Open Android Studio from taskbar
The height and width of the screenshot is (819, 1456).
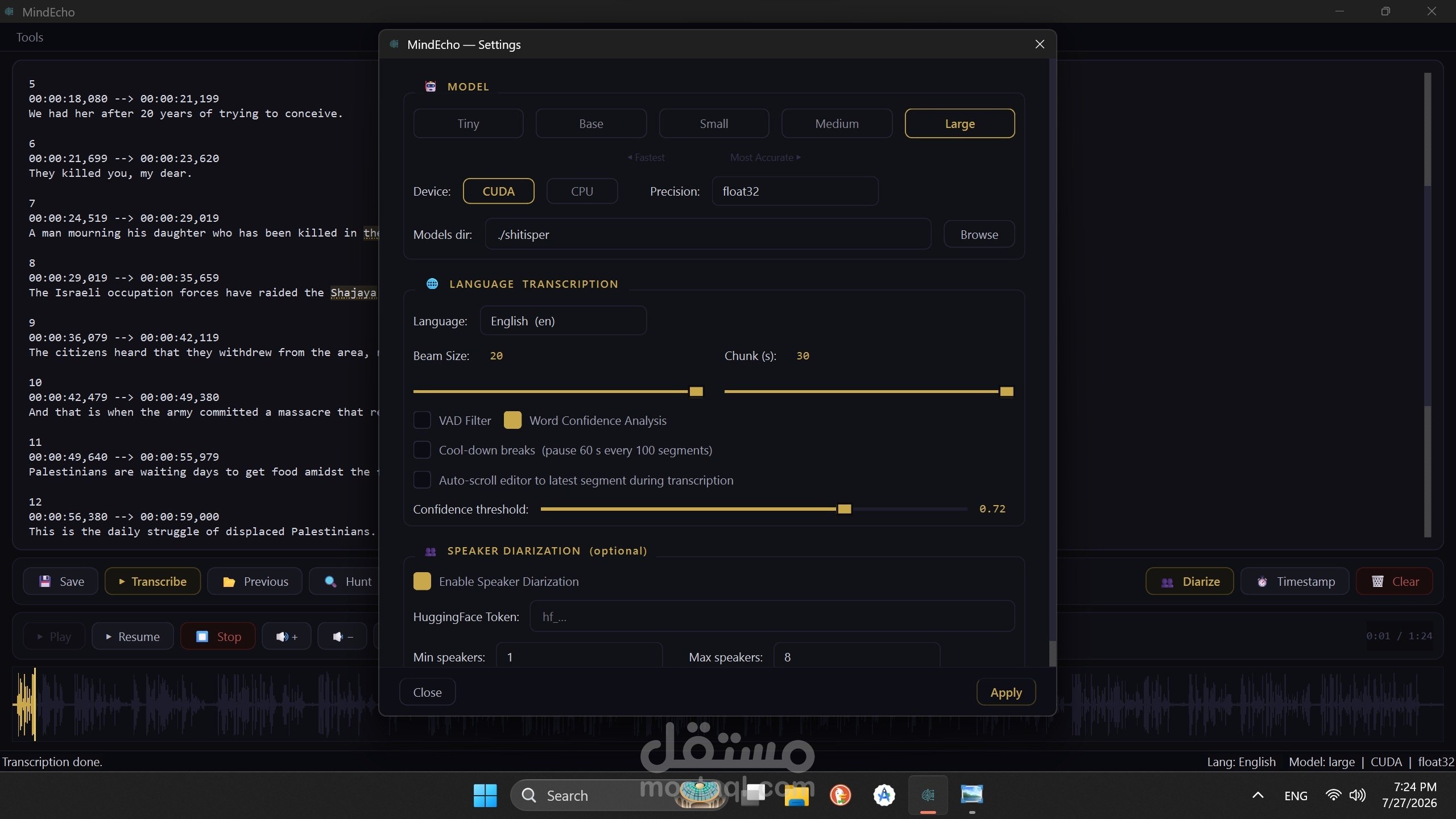[x=884, y=795]
